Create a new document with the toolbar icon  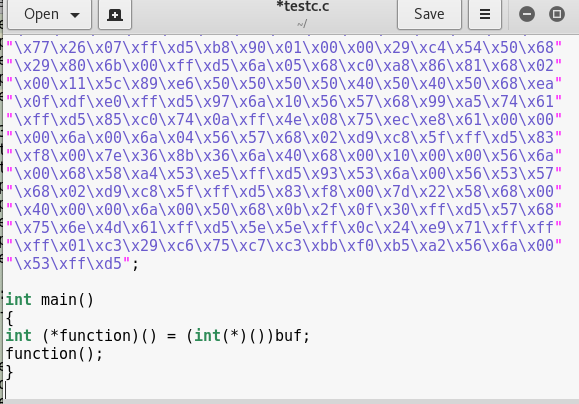click(x=115, y=15)
